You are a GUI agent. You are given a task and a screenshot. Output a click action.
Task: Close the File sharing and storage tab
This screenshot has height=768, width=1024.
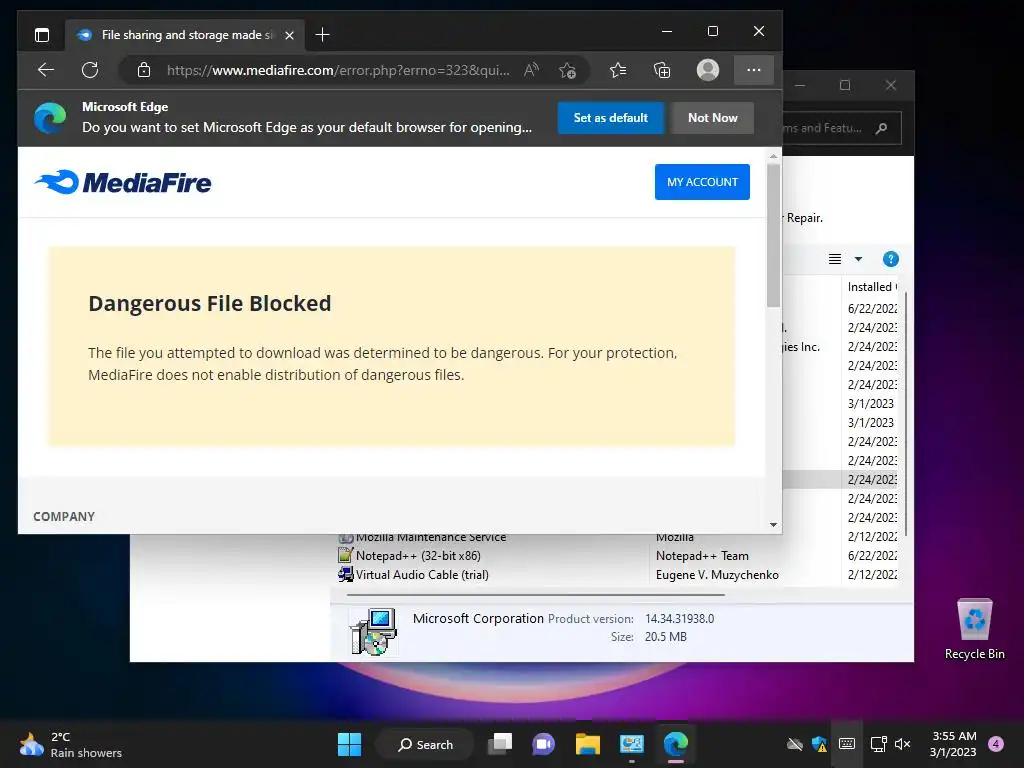point(289,35)
